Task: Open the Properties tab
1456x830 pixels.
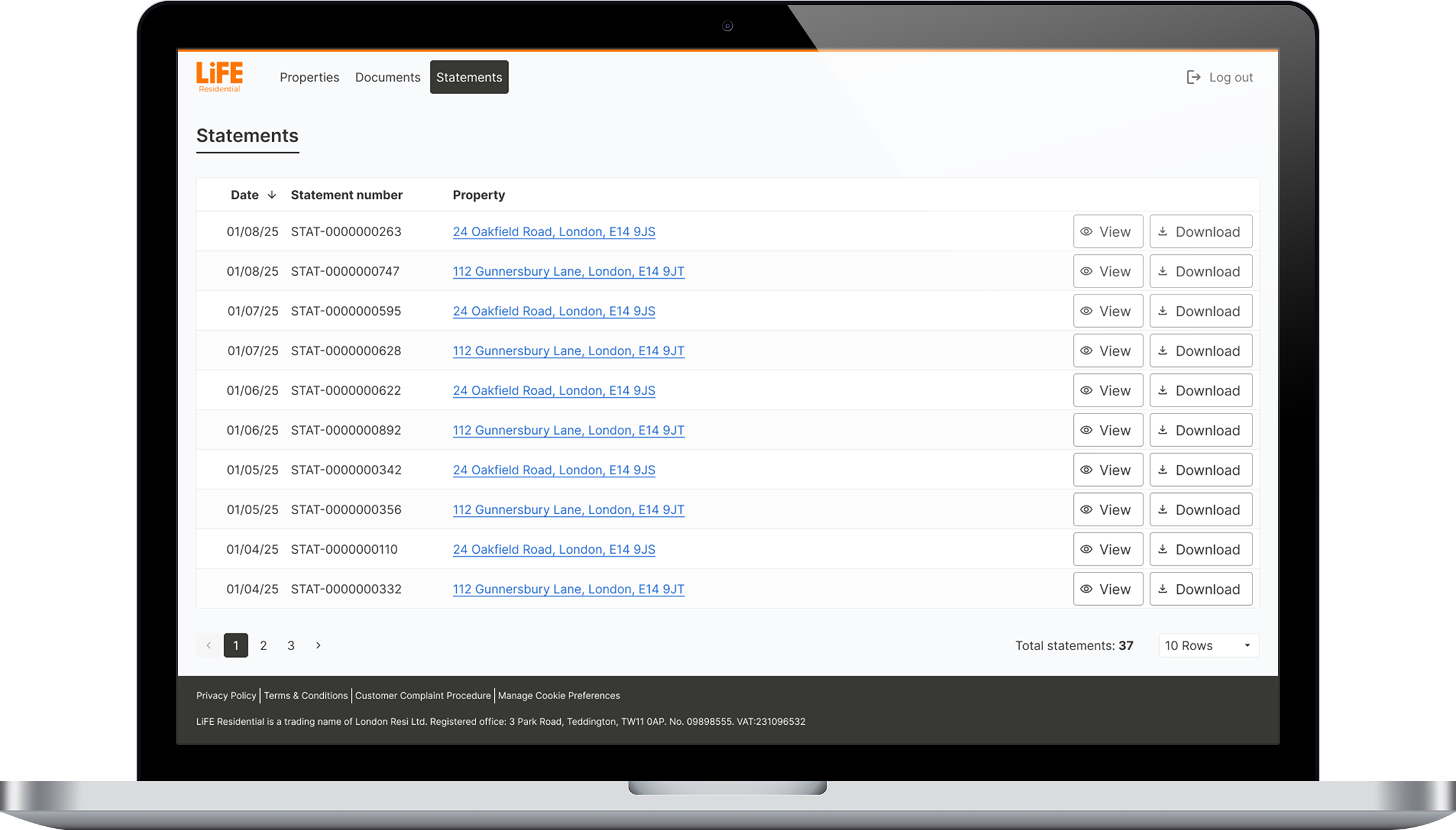Action: pyautogui.click(x=309, y=77)
